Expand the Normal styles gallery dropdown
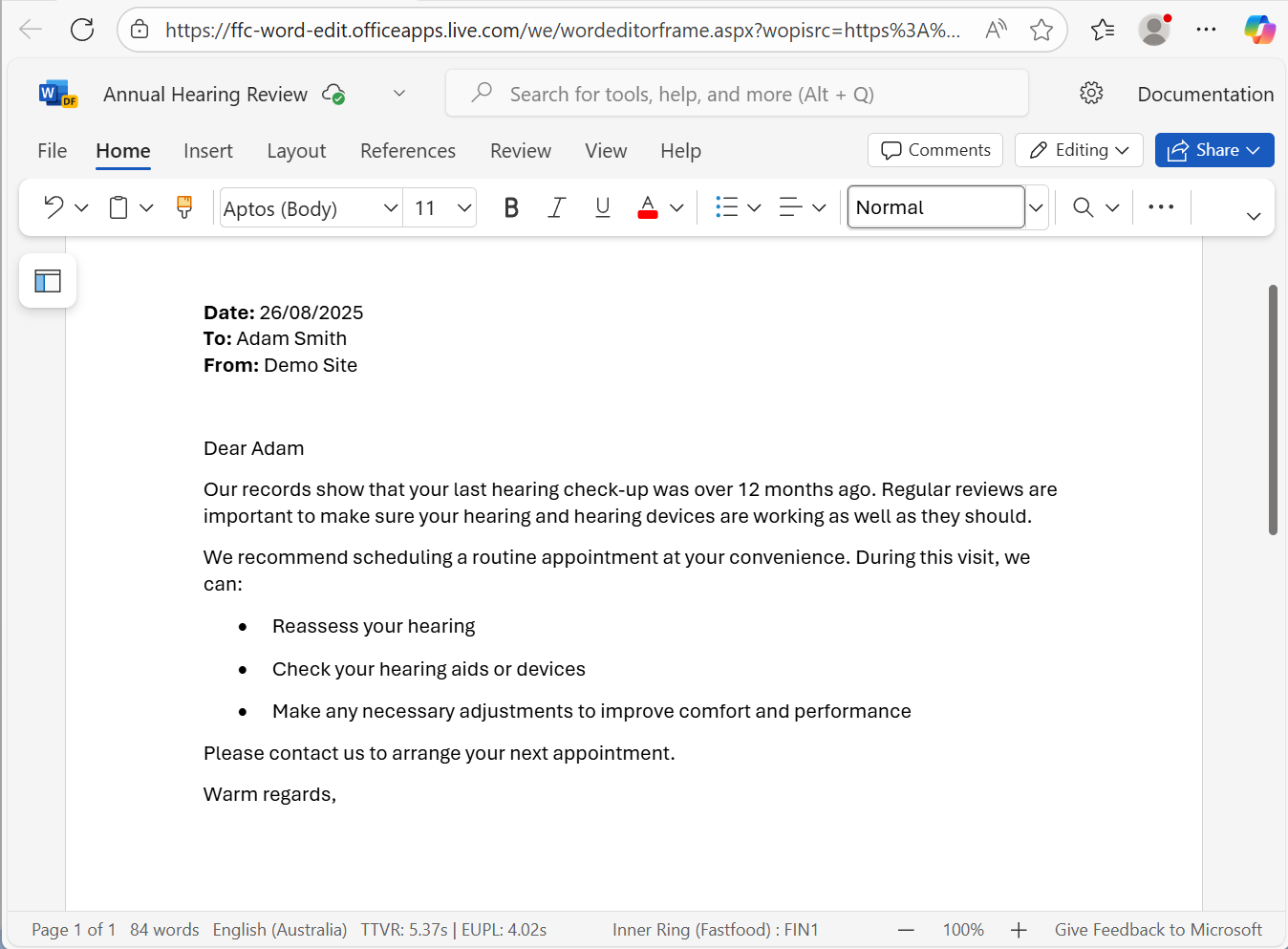 1036,207
